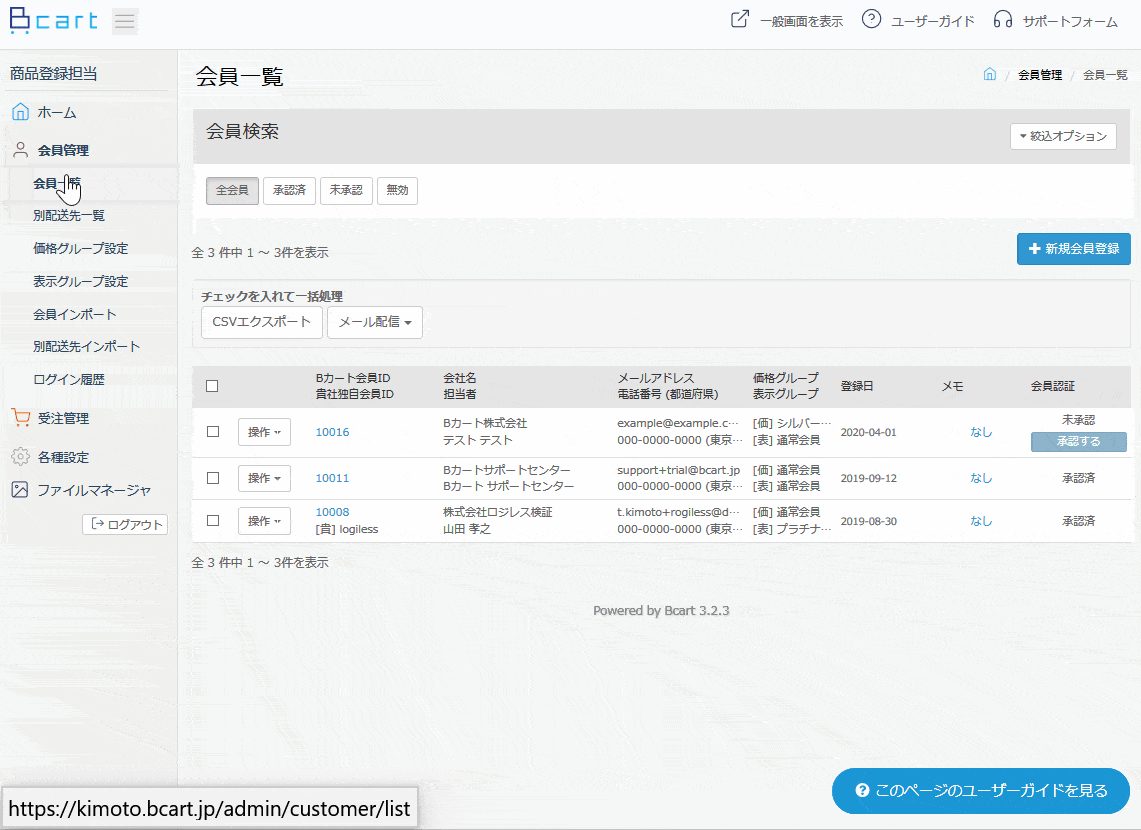1141x830 pixels.
Task: Open member ID 10008 link
Action: click(333, 512)
